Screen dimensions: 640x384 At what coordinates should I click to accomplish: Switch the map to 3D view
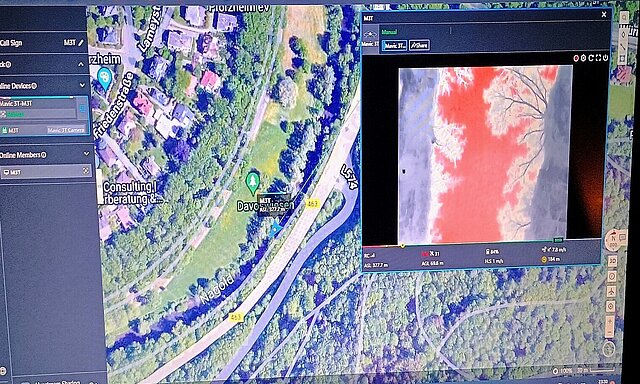click(612, 262)
